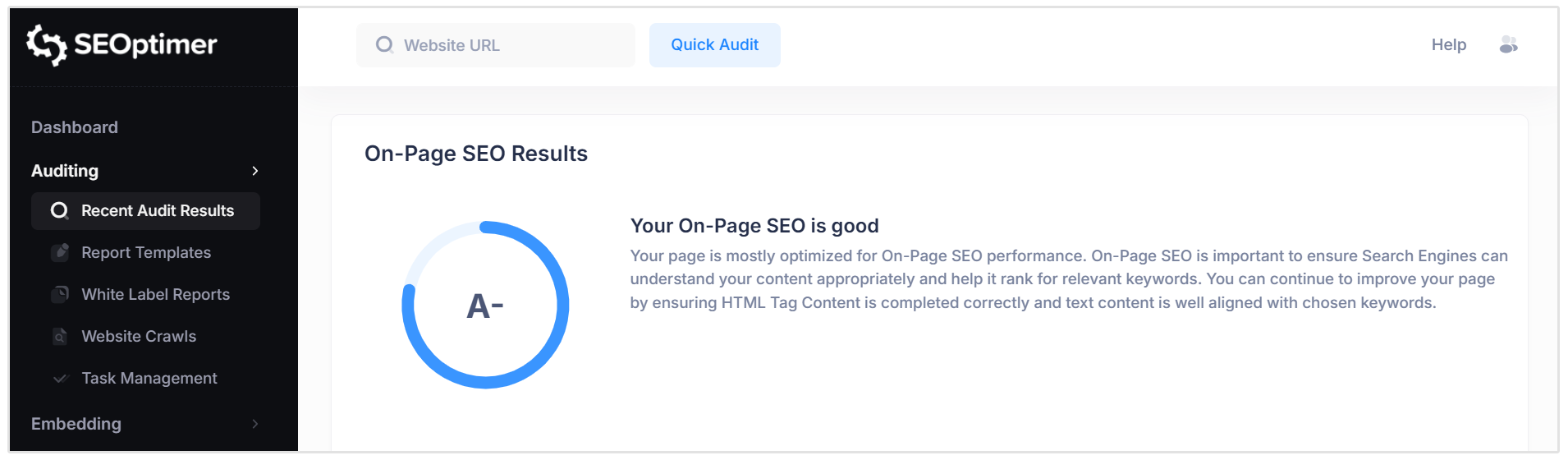Click the SEOptimer gear logo icon

point(46,44)
